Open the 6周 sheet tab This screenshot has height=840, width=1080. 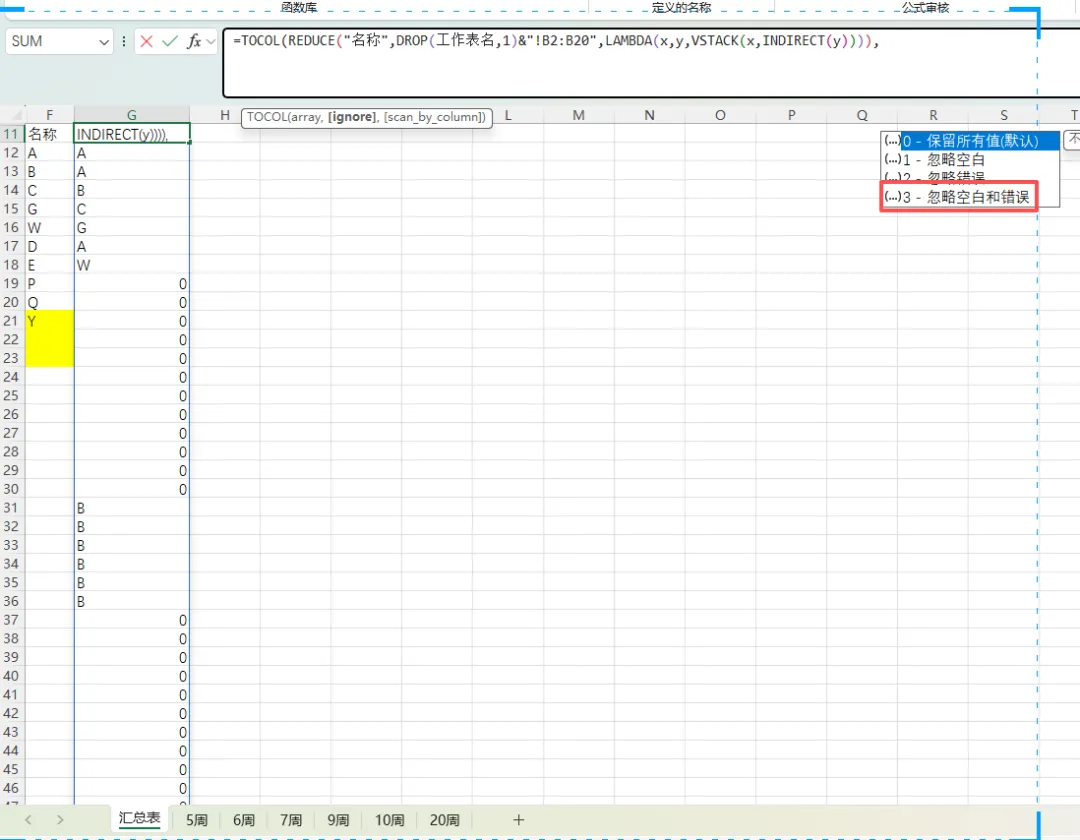243,820
